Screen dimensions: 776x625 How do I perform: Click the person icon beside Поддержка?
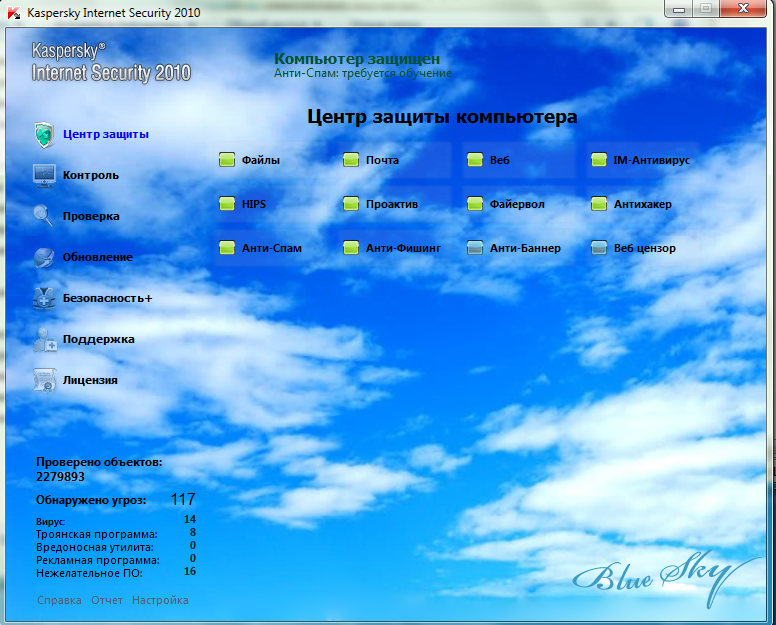pos(45,339)
